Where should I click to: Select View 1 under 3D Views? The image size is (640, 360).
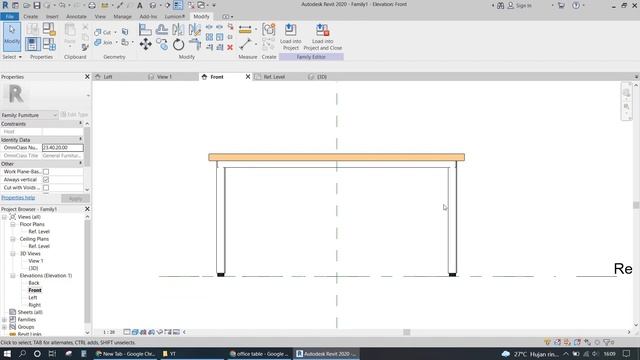coord(36,261)
